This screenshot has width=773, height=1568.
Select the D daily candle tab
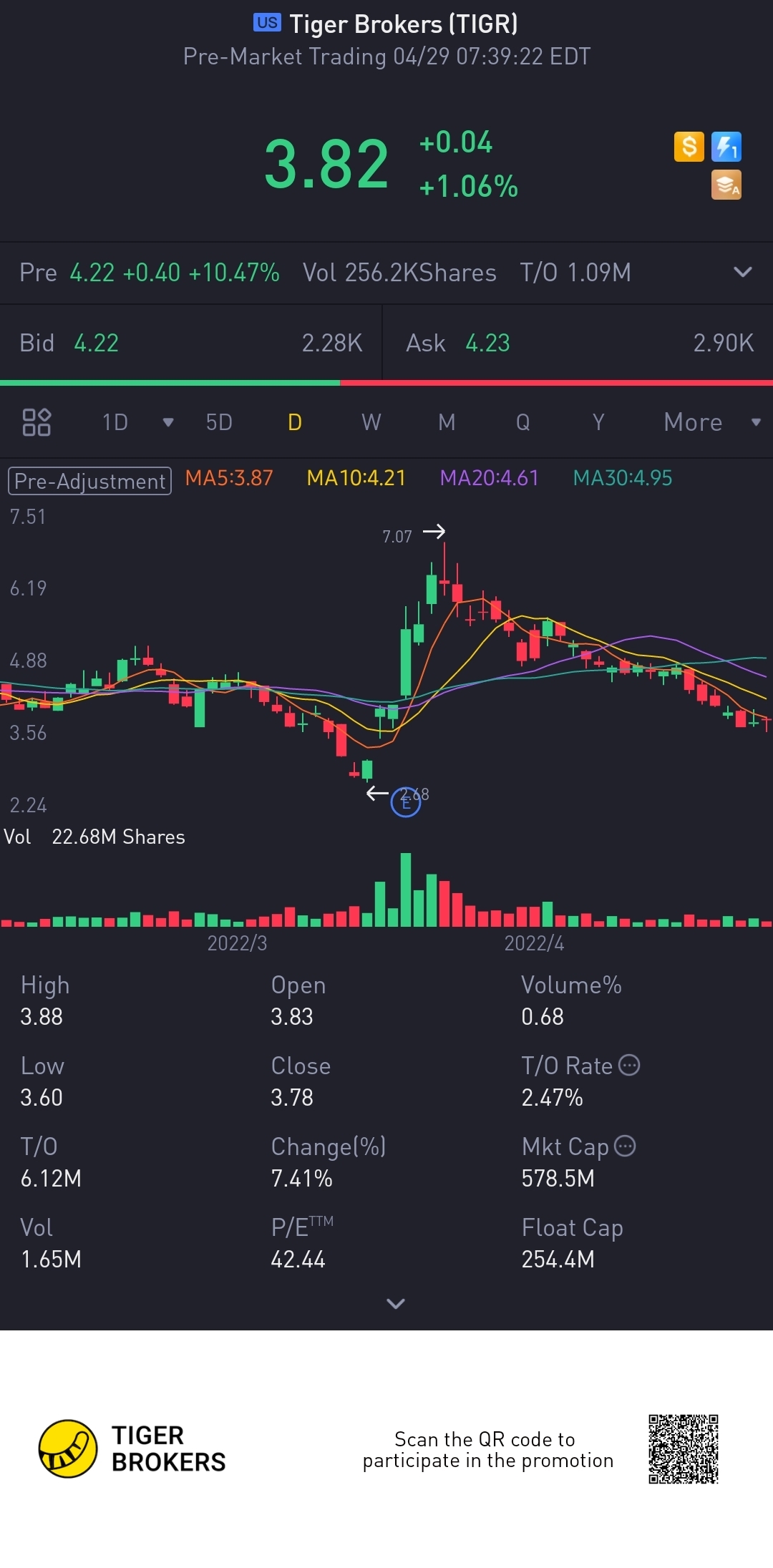[x=295, y=422]
